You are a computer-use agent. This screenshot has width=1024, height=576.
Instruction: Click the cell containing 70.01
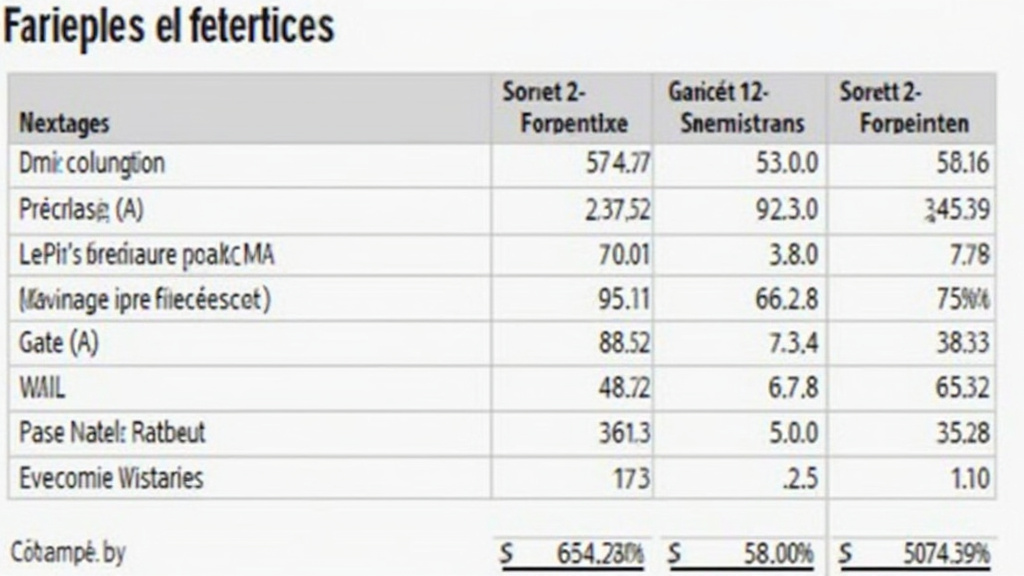624,255
